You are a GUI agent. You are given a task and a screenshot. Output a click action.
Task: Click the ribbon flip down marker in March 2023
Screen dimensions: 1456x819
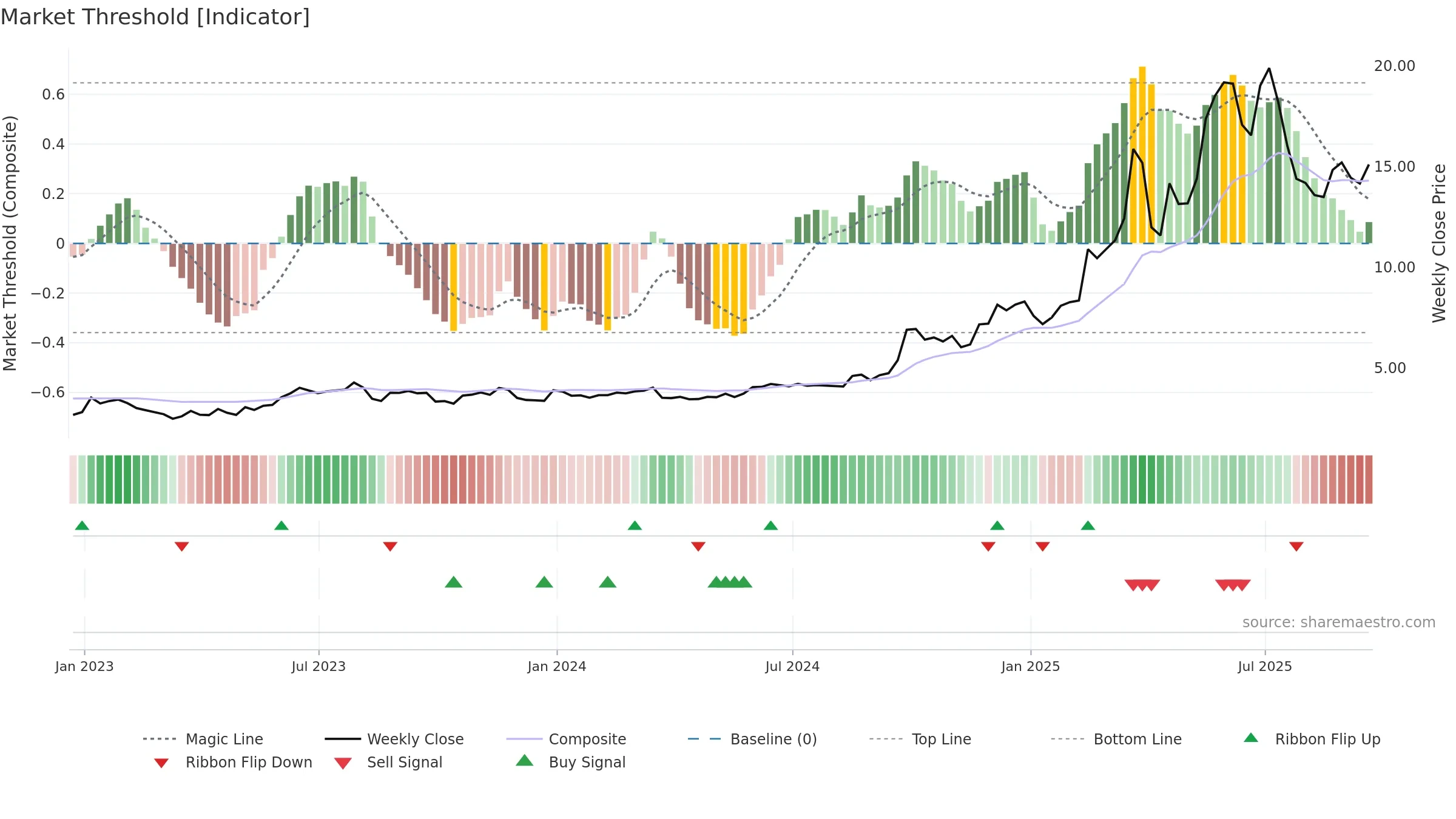click(181, 547)
